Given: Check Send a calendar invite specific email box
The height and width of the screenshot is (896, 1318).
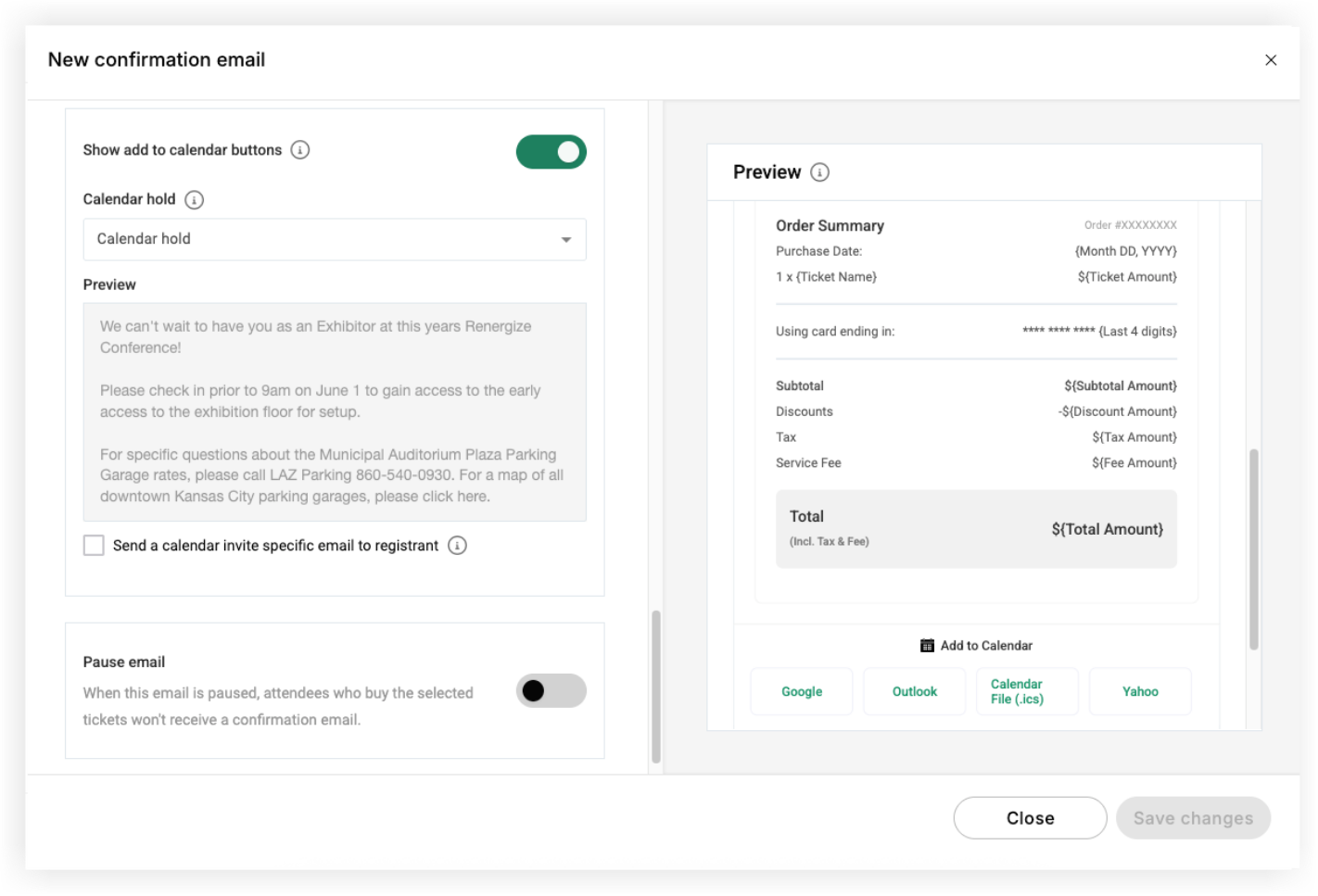Looking at the screenshot, I should click(94, 546).
